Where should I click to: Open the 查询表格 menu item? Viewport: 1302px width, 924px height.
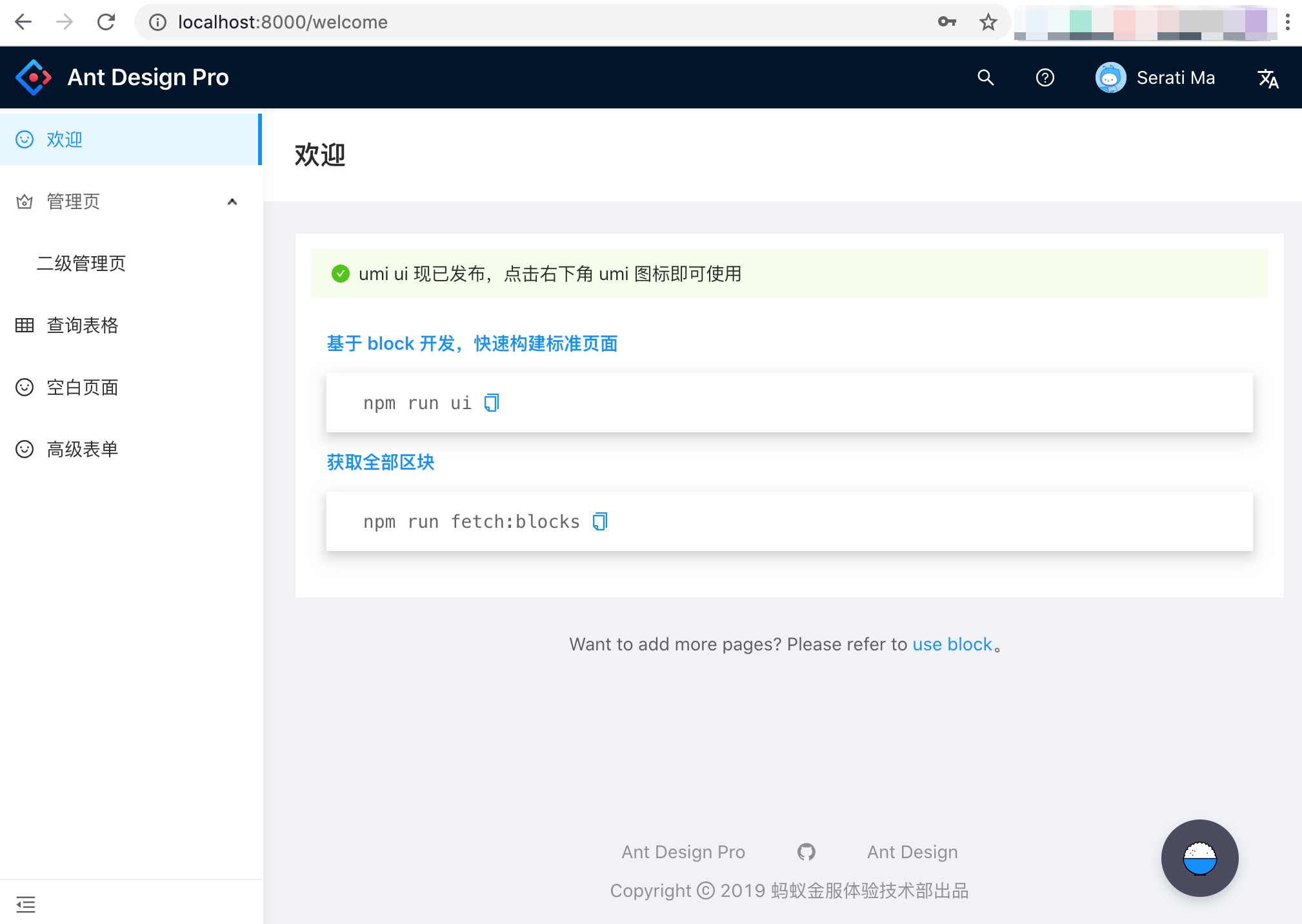(x=83, y=325)
